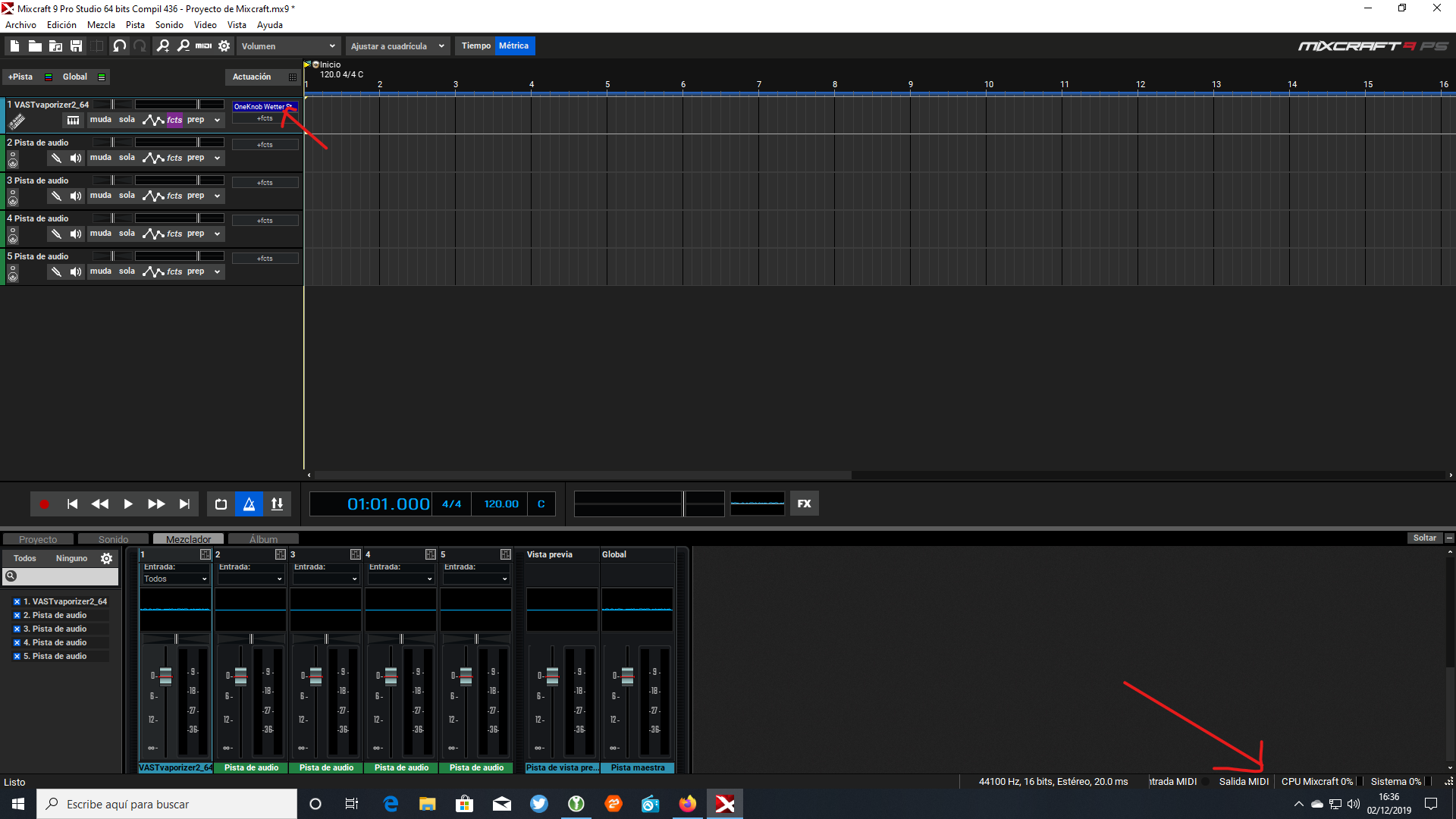Open the Entrada dropdown of mixer channel 4

tap(400, 579)
